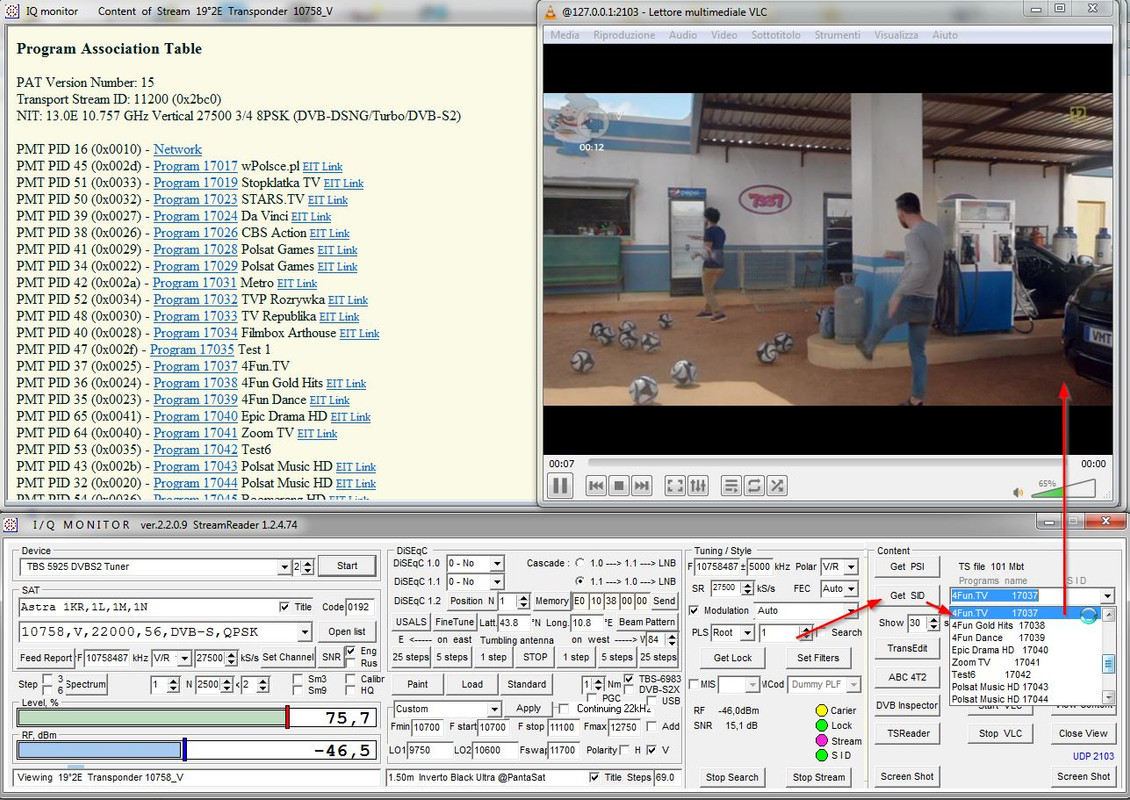
Task: Open the Network link in PAT
Action: [177, 149]
